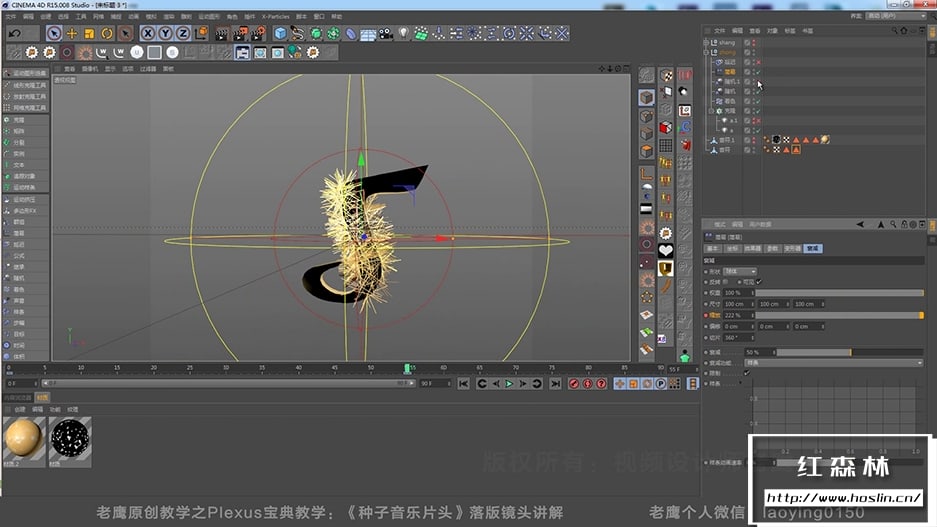Select the highlighted Falloff attribute tab
This screenshot has width=937, height=527.
(813, 249)
